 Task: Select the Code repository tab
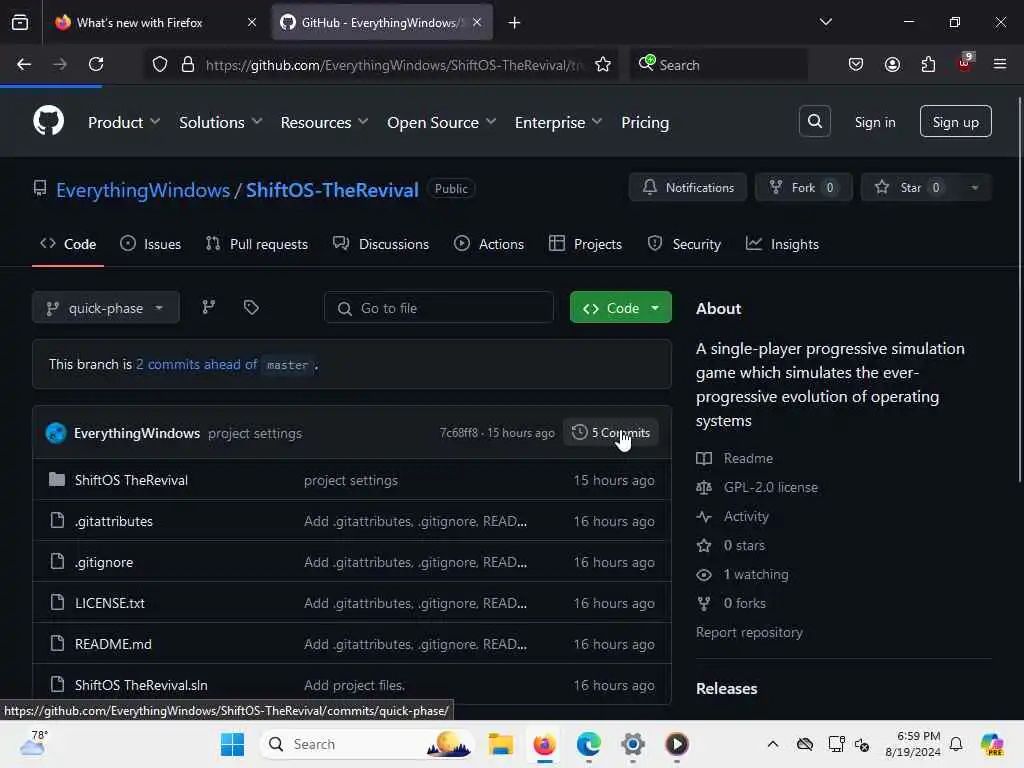point(68,244)
